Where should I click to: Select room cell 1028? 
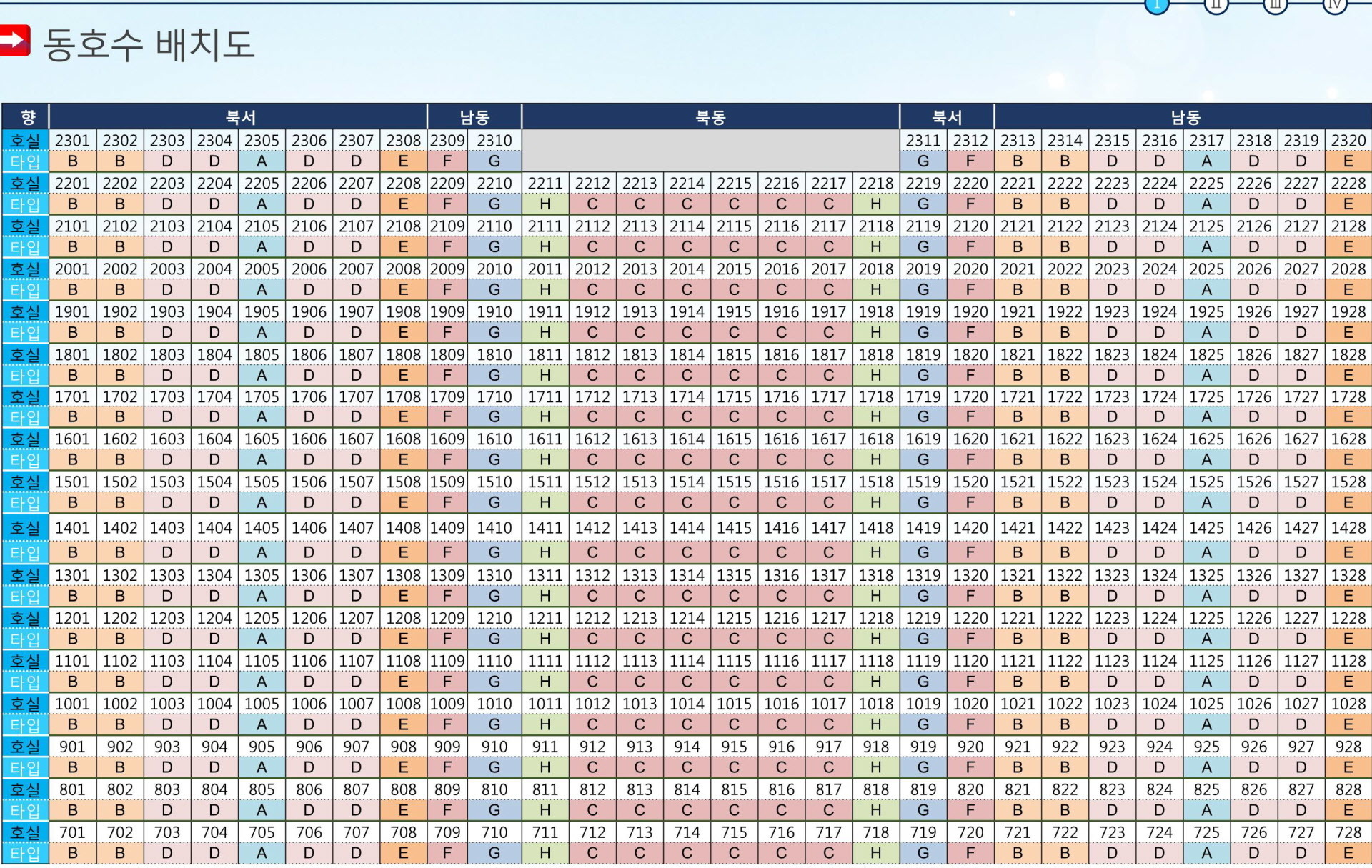pos(1348,704)
